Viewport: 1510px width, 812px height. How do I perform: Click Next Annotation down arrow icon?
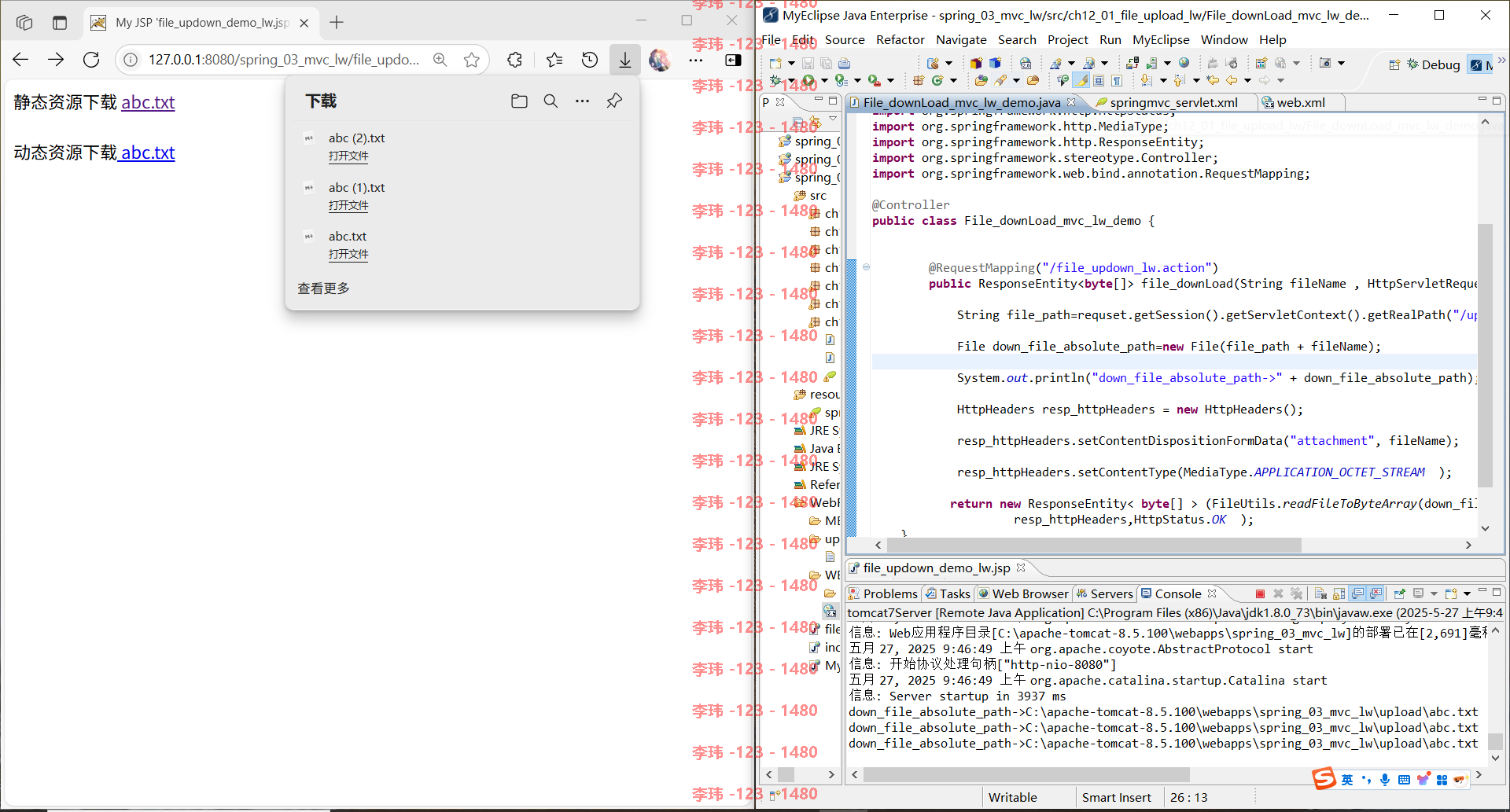(x=1147, y=80)
